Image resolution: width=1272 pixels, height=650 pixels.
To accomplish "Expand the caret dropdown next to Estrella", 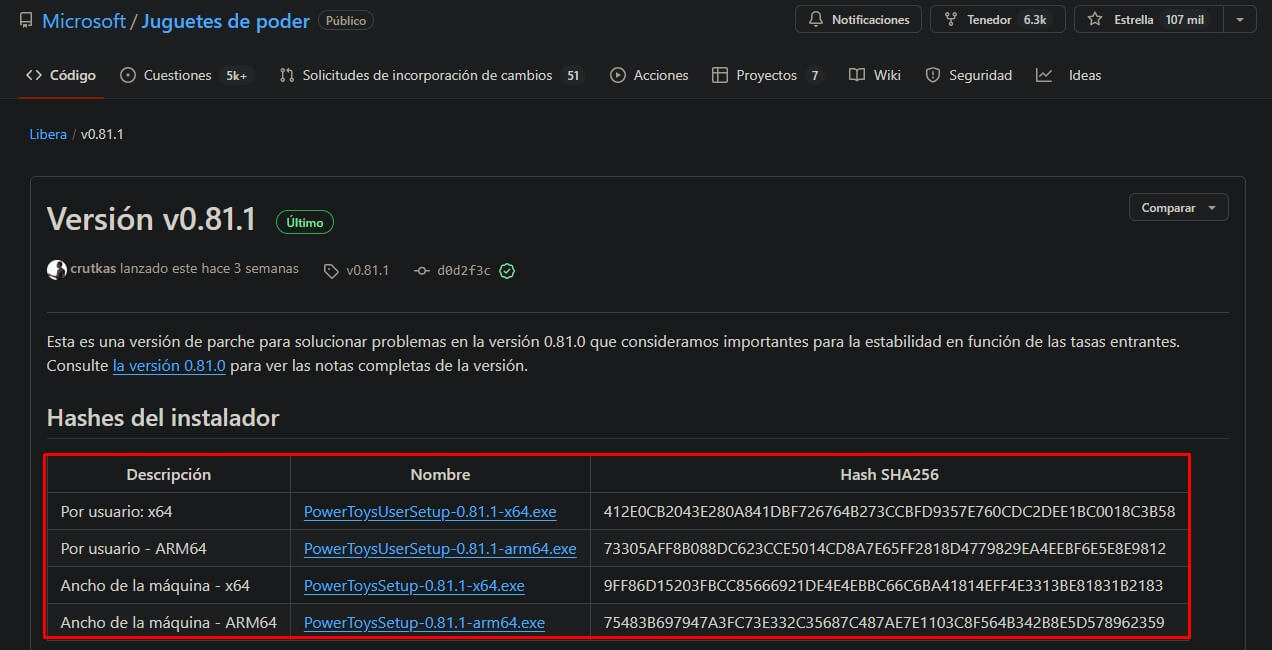I will [x=1240, y=20].
